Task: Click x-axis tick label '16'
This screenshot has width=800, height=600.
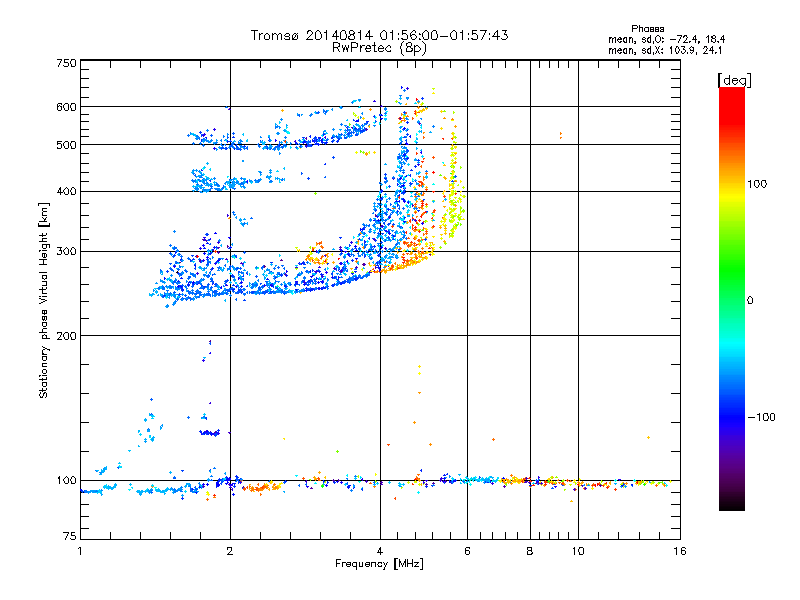Action: pyautogui.click(x=680, y=551)
